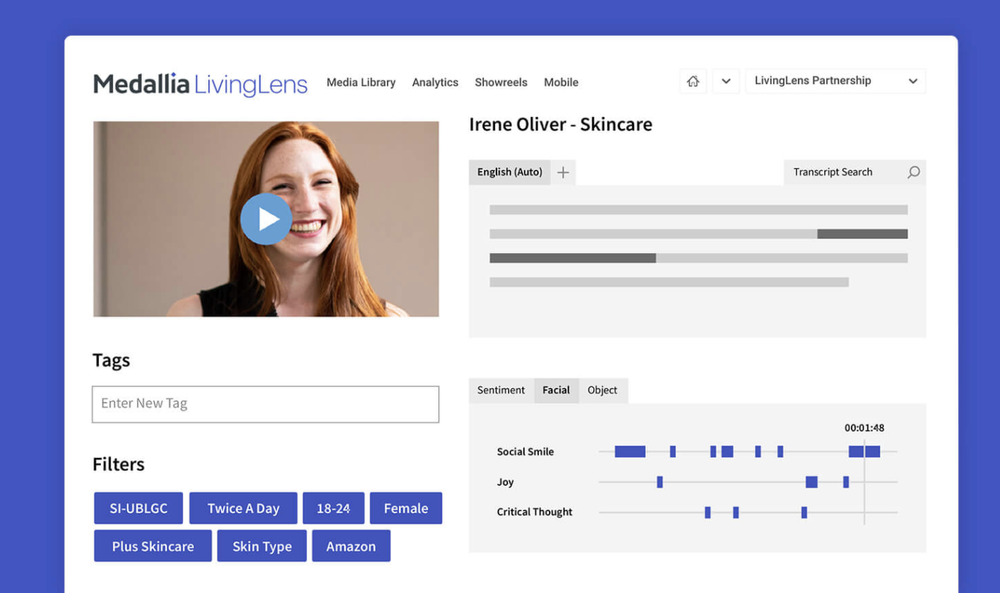1000x593 pixels.
Task: Click the plus icon to add a transcript language
Action: click(562, 172)
